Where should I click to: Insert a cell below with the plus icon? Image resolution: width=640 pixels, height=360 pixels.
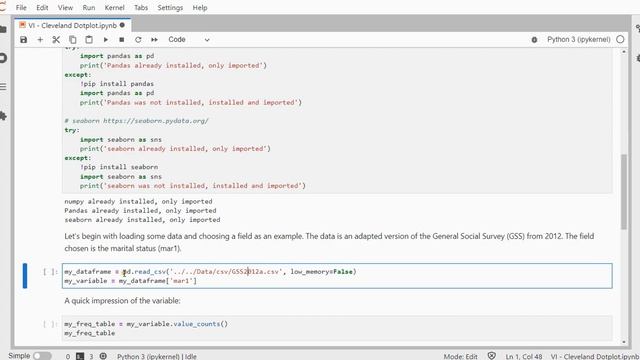click(x=40, y=40)
